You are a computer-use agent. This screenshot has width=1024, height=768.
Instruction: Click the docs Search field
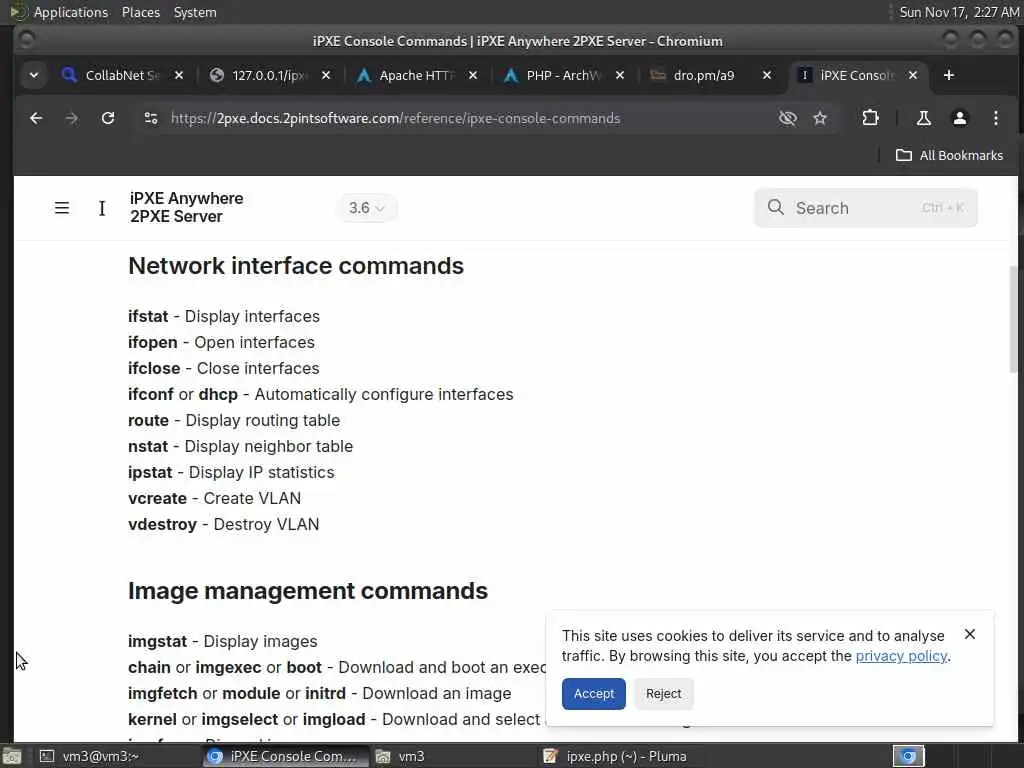pos(865,208)
